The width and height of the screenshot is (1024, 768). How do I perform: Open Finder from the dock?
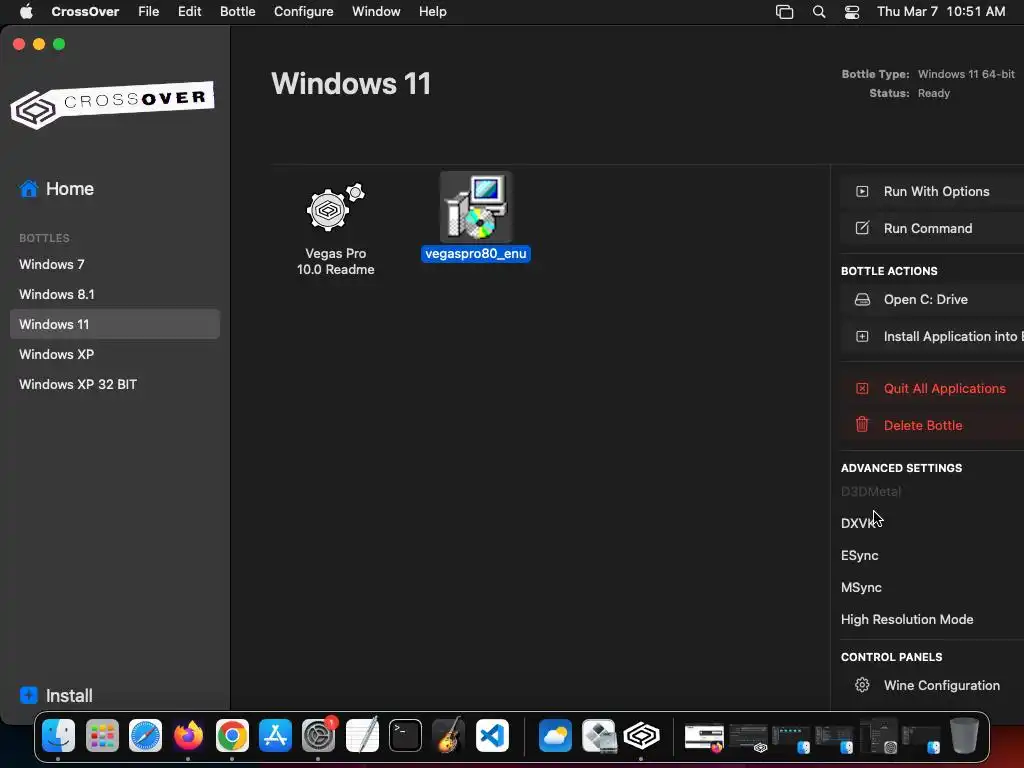58,736
